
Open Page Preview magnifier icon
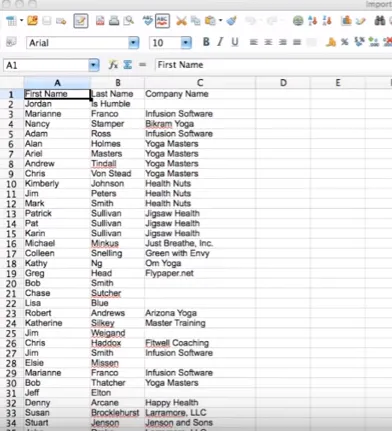coord(128,21)
